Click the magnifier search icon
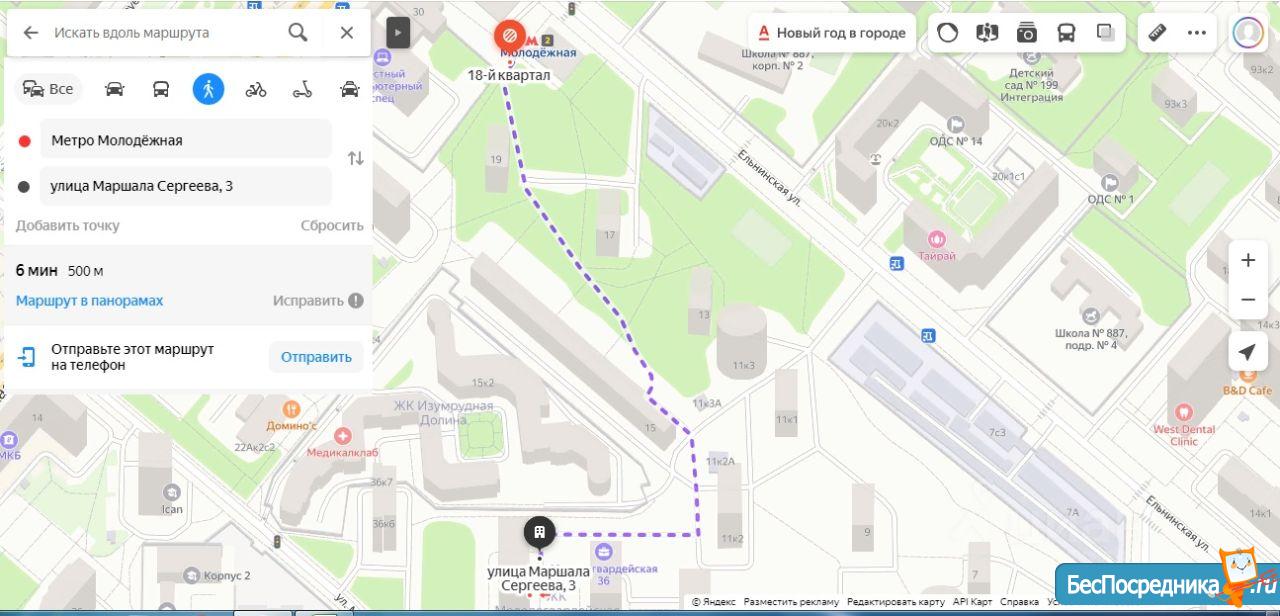 click(x=298, y=32)
